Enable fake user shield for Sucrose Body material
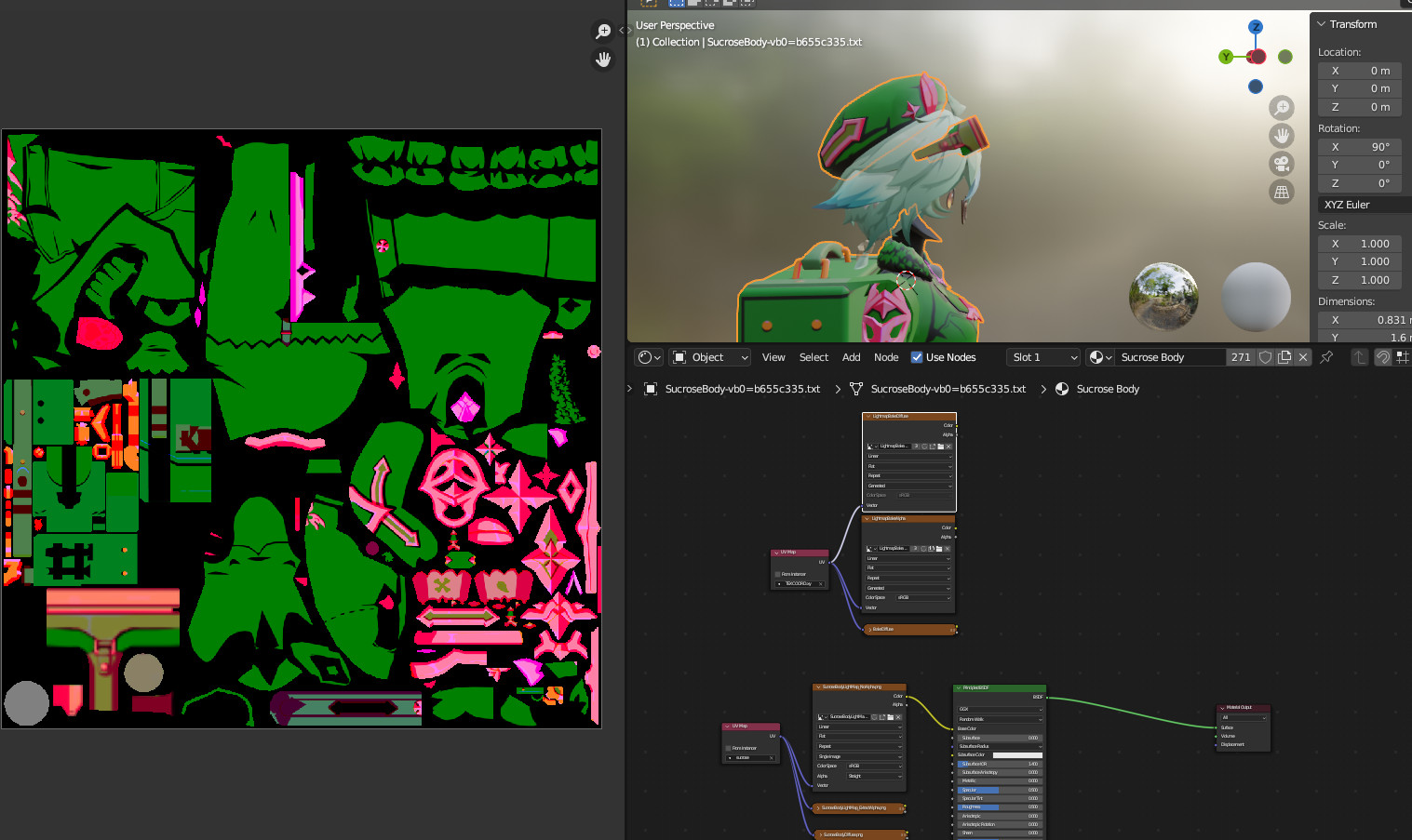1412x840 pixels. 1265,357
